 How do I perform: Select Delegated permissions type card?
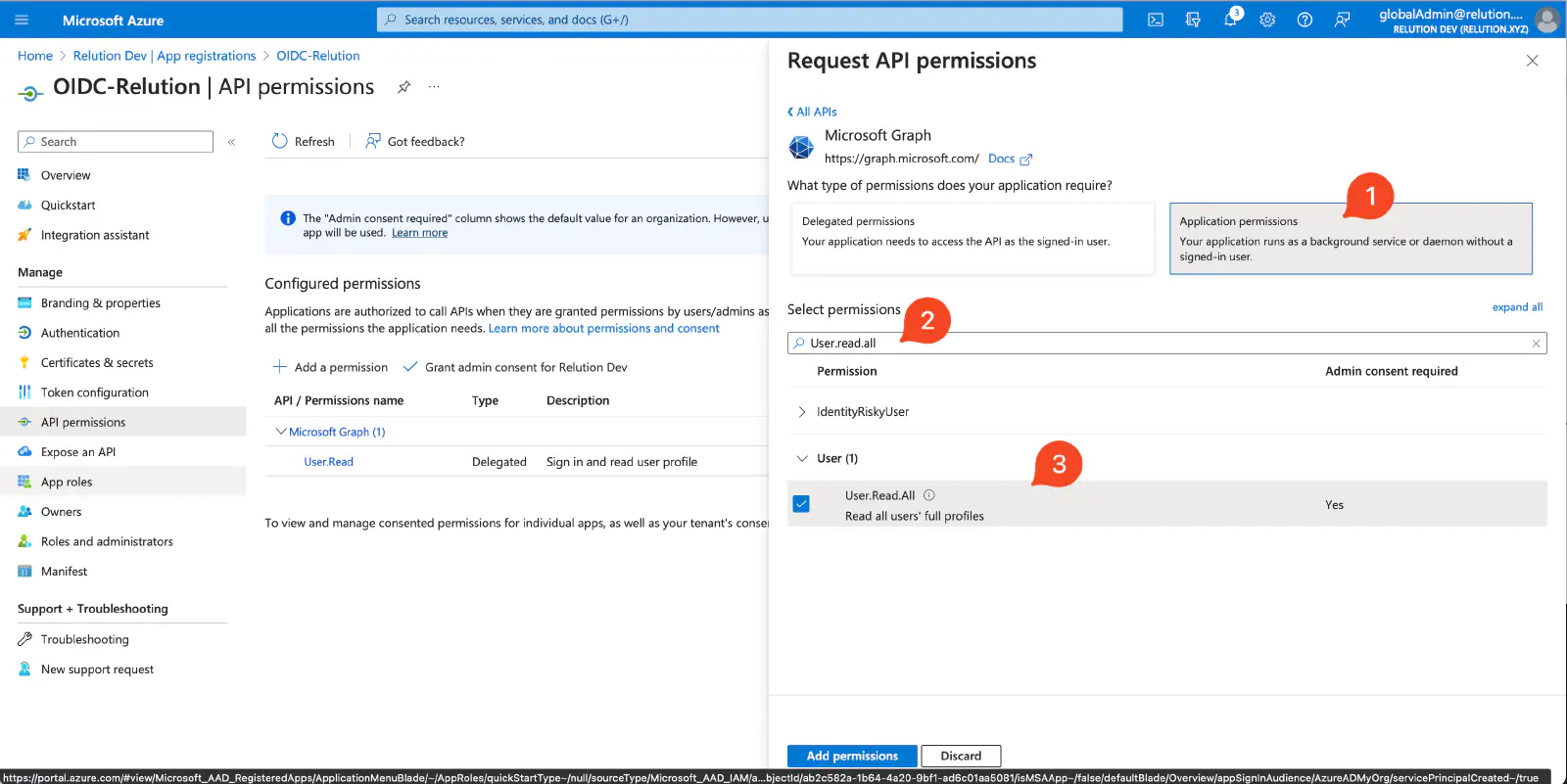pos(973,239)
